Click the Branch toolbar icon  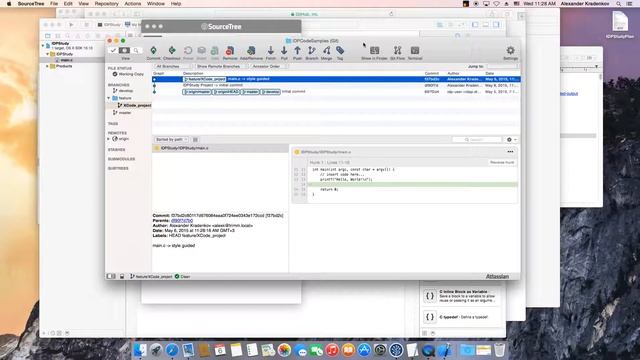(312, 51)
